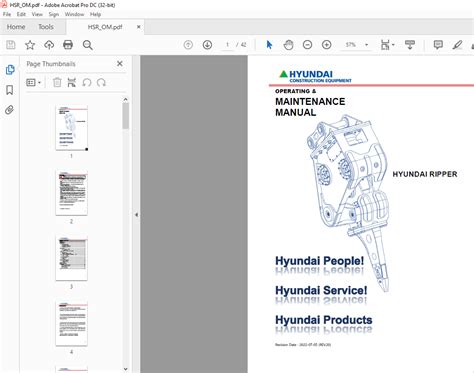
Task: Zoom out using the minus circle icon
Action: (307, 45)
